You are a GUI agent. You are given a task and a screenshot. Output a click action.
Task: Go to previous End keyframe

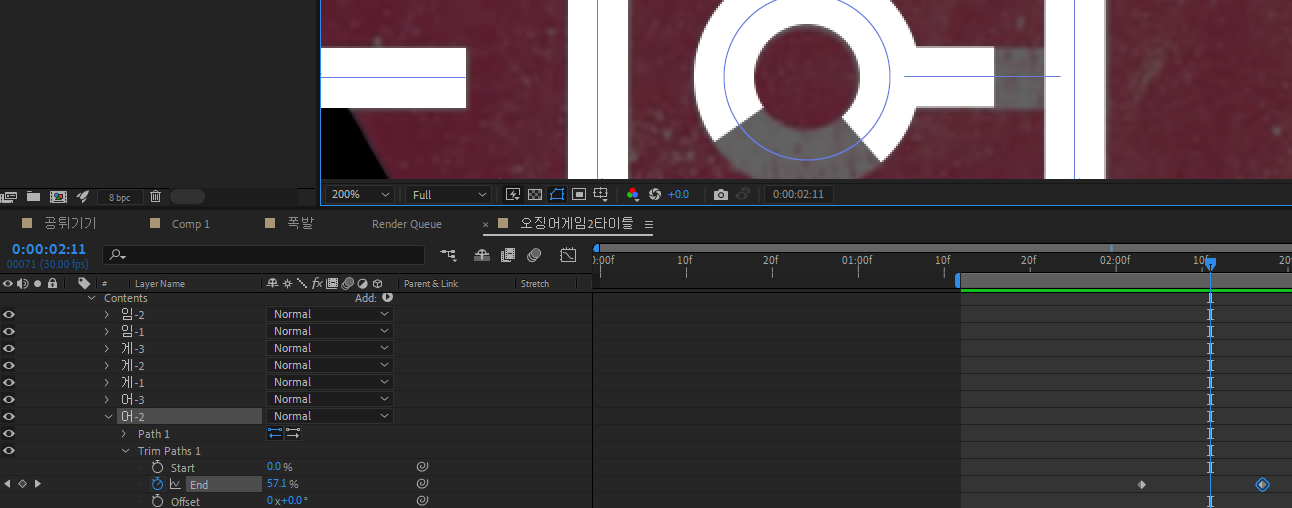pyautogui.click(x=8, y=484)
